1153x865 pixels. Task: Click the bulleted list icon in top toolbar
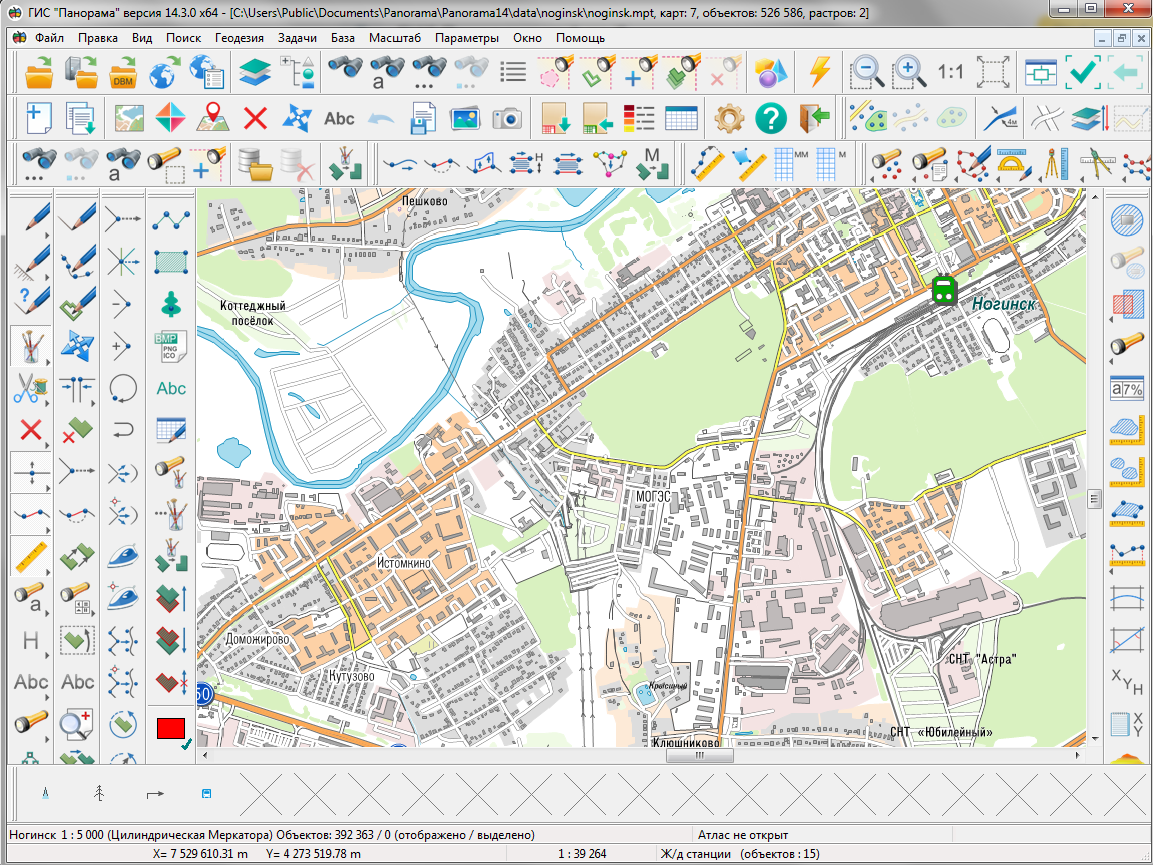pos(513,72)
